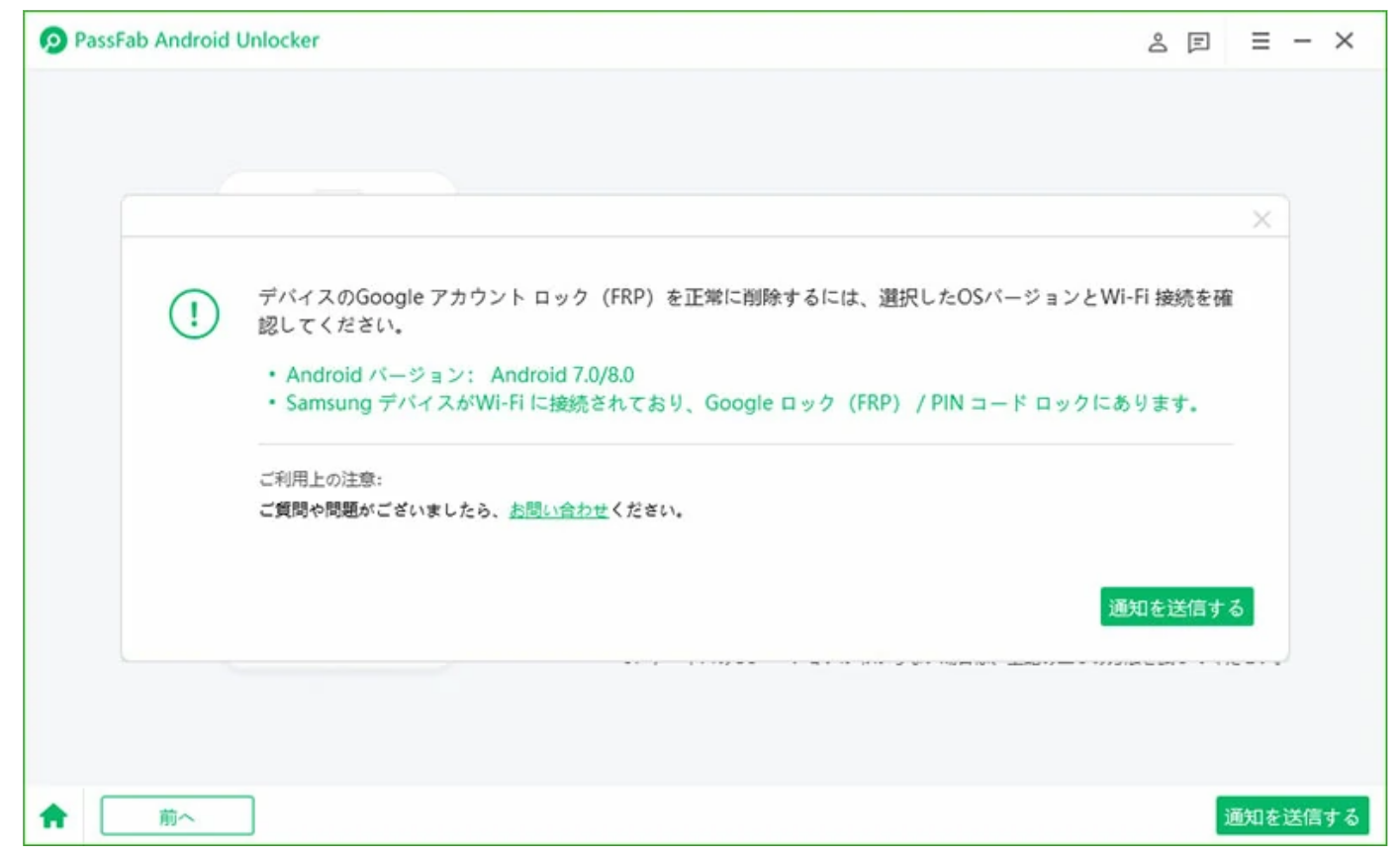Click the ご利用上の注意 label

point(320,480)
